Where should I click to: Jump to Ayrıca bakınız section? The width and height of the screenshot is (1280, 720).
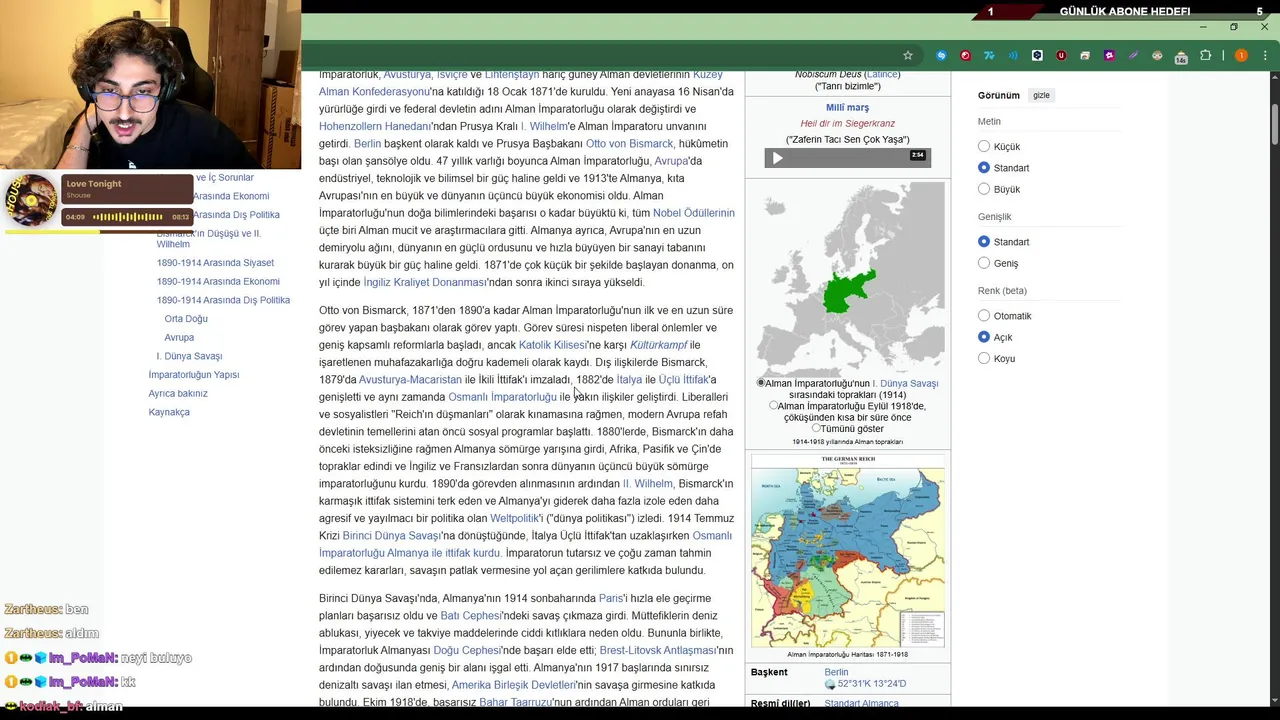[x=178, y=394]
